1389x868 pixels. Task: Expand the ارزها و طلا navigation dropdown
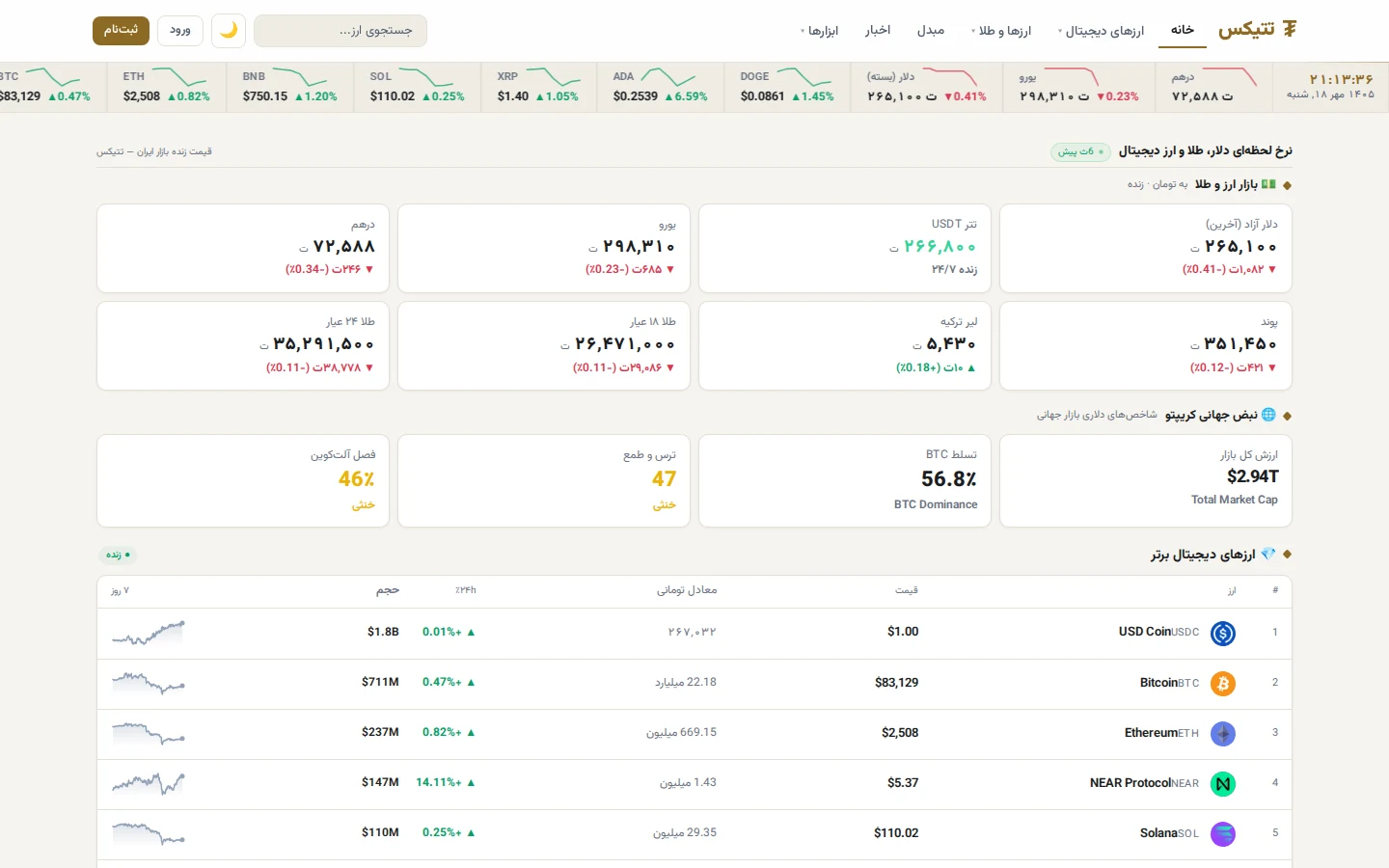(1001, 31)
